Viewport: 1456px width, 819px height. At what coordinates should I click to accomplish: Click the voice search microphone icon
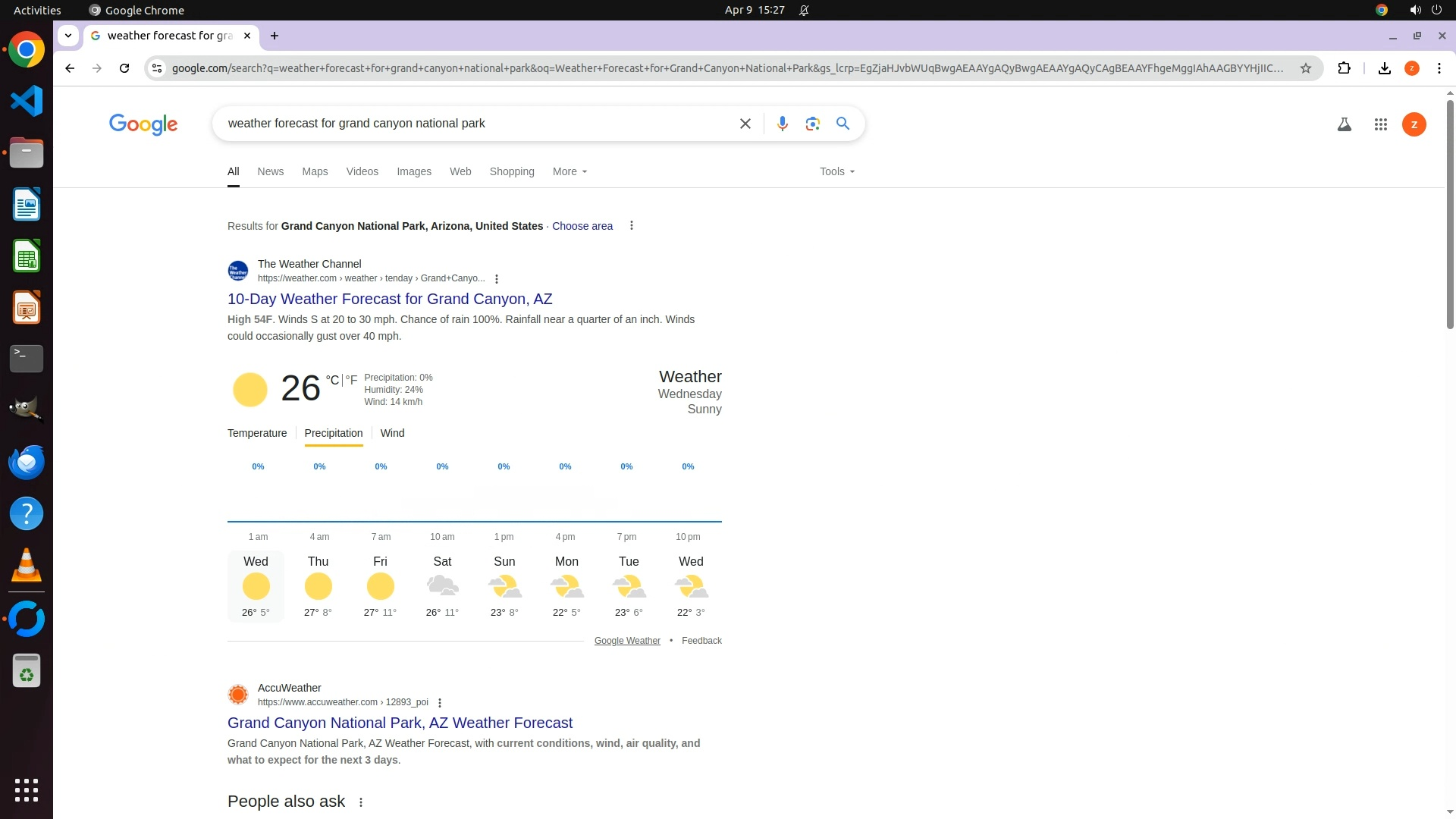[x=782, y=124]
